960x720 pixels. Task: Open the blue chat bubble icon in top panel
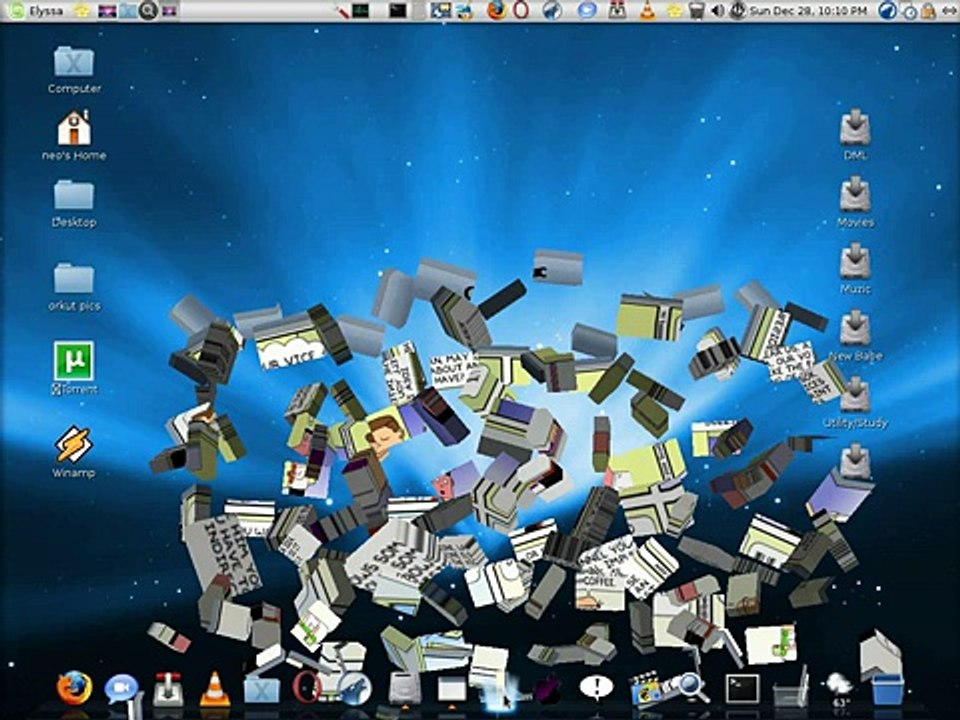(x=587, y=10)
